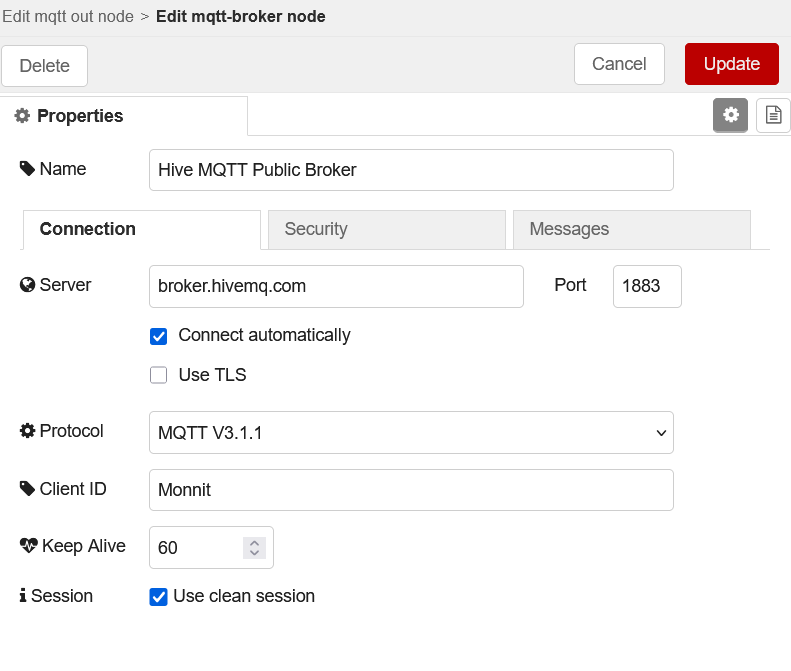
Task: Click the heartbeat icon beside Keep Alive
Action: click(28, 545)
